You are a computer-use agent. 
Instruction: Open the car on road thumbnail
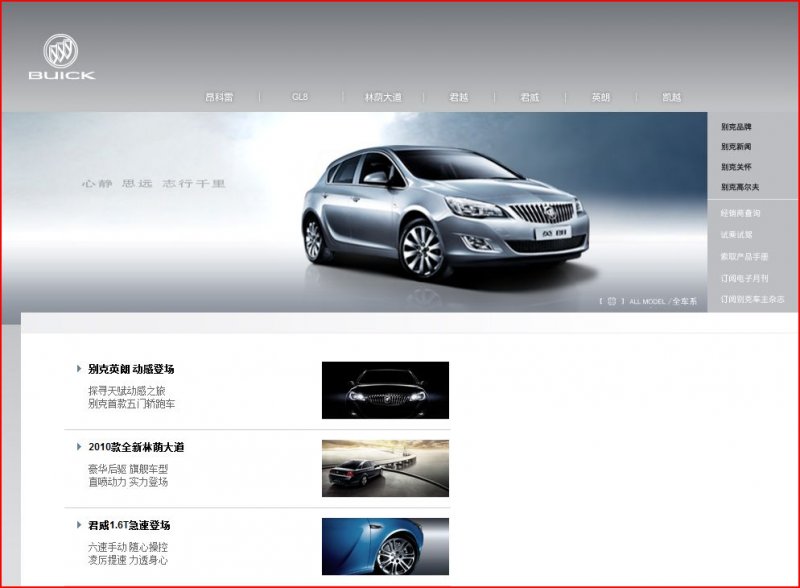[x=385, y=468]
